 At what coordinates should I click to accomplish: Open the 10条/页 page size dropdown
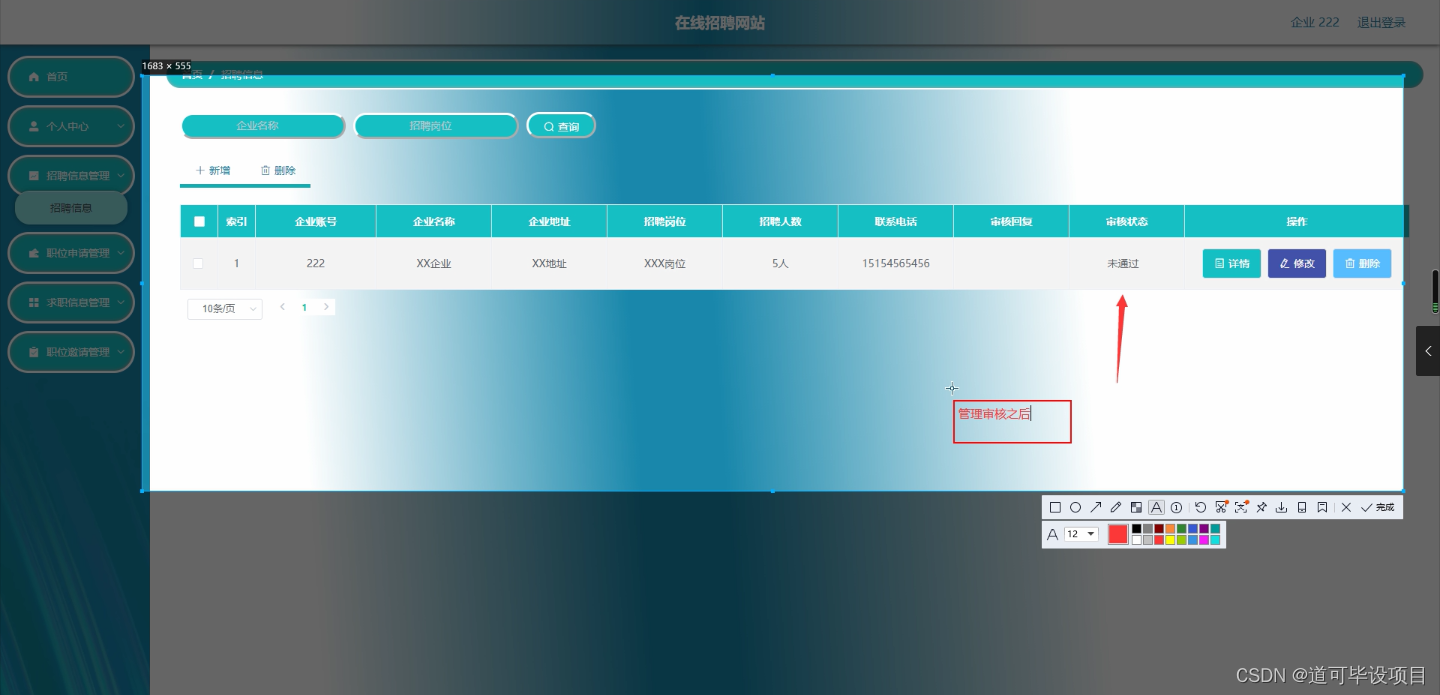223,308
